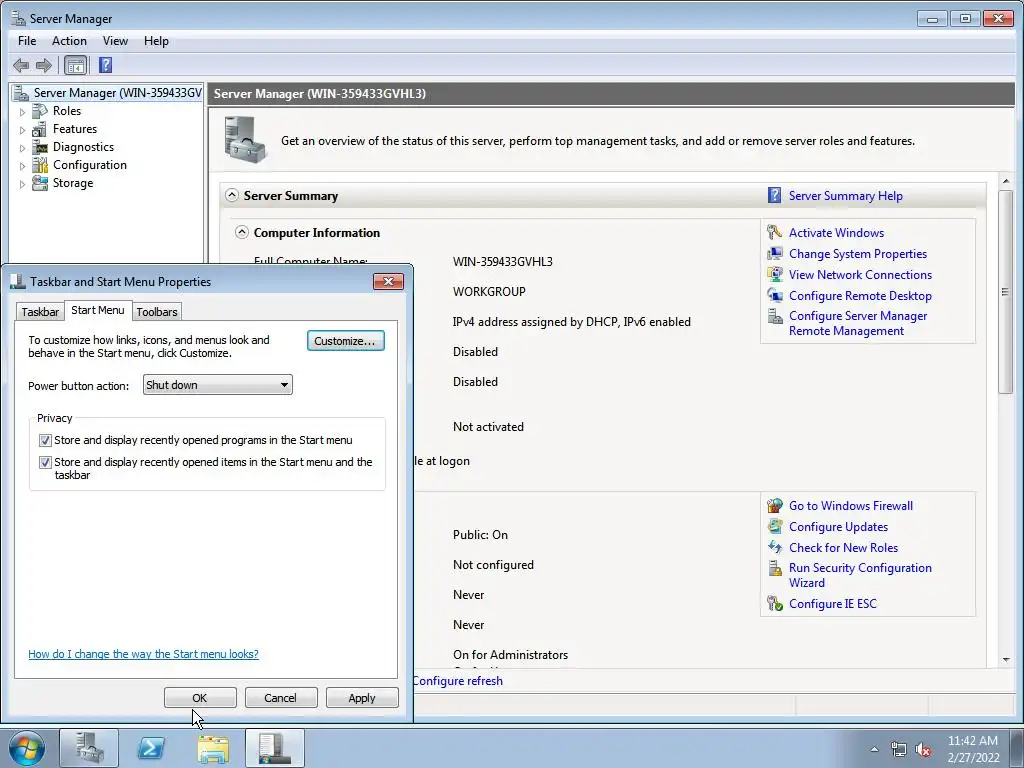Click Configure Server Manager Remote Management link
Viewport: 1024px width, 768px height.
click(857, 323)
